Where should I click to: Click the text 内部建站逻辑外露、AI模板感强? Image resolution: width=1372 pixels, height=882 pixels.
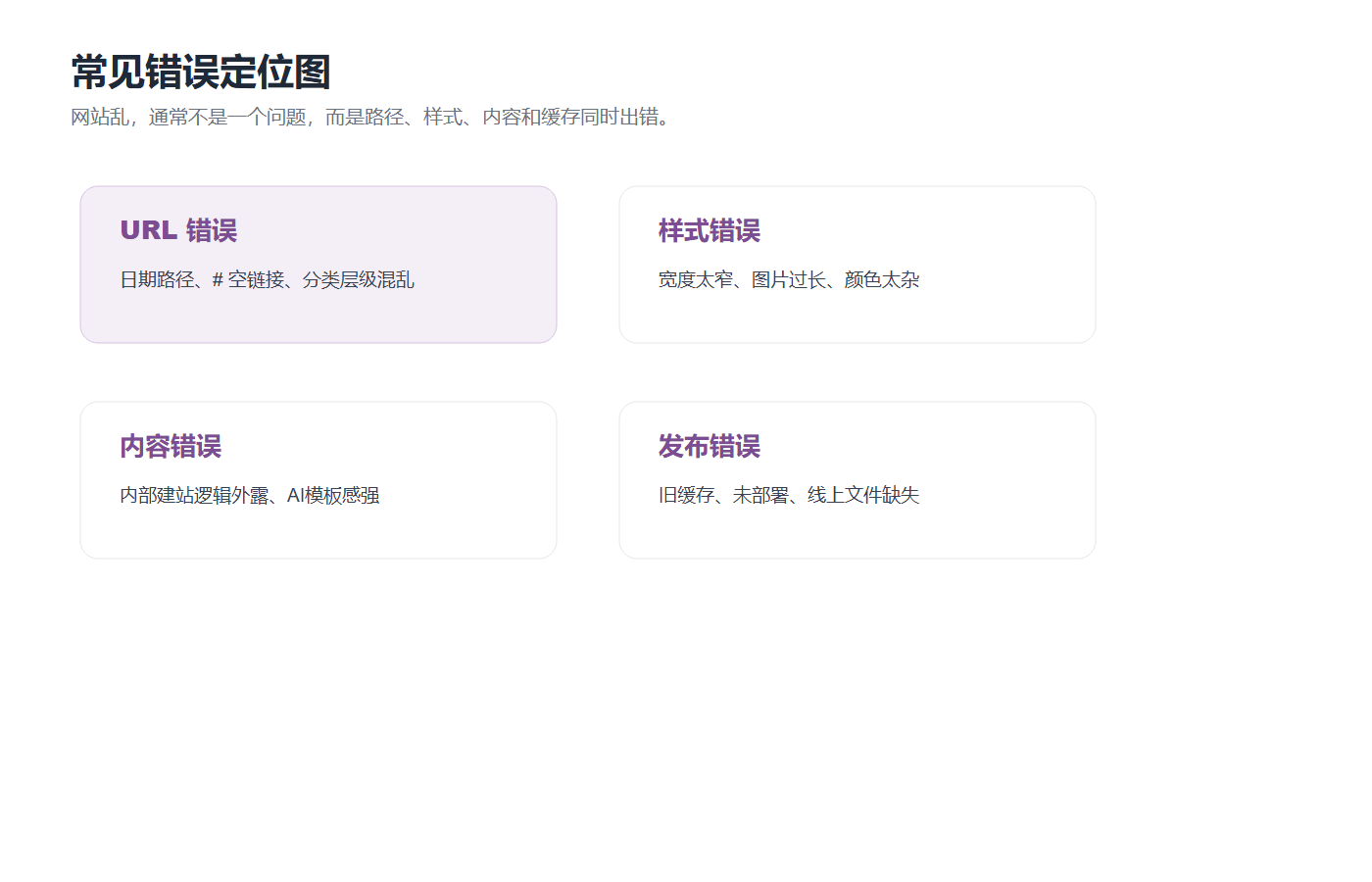click(250, 496)
